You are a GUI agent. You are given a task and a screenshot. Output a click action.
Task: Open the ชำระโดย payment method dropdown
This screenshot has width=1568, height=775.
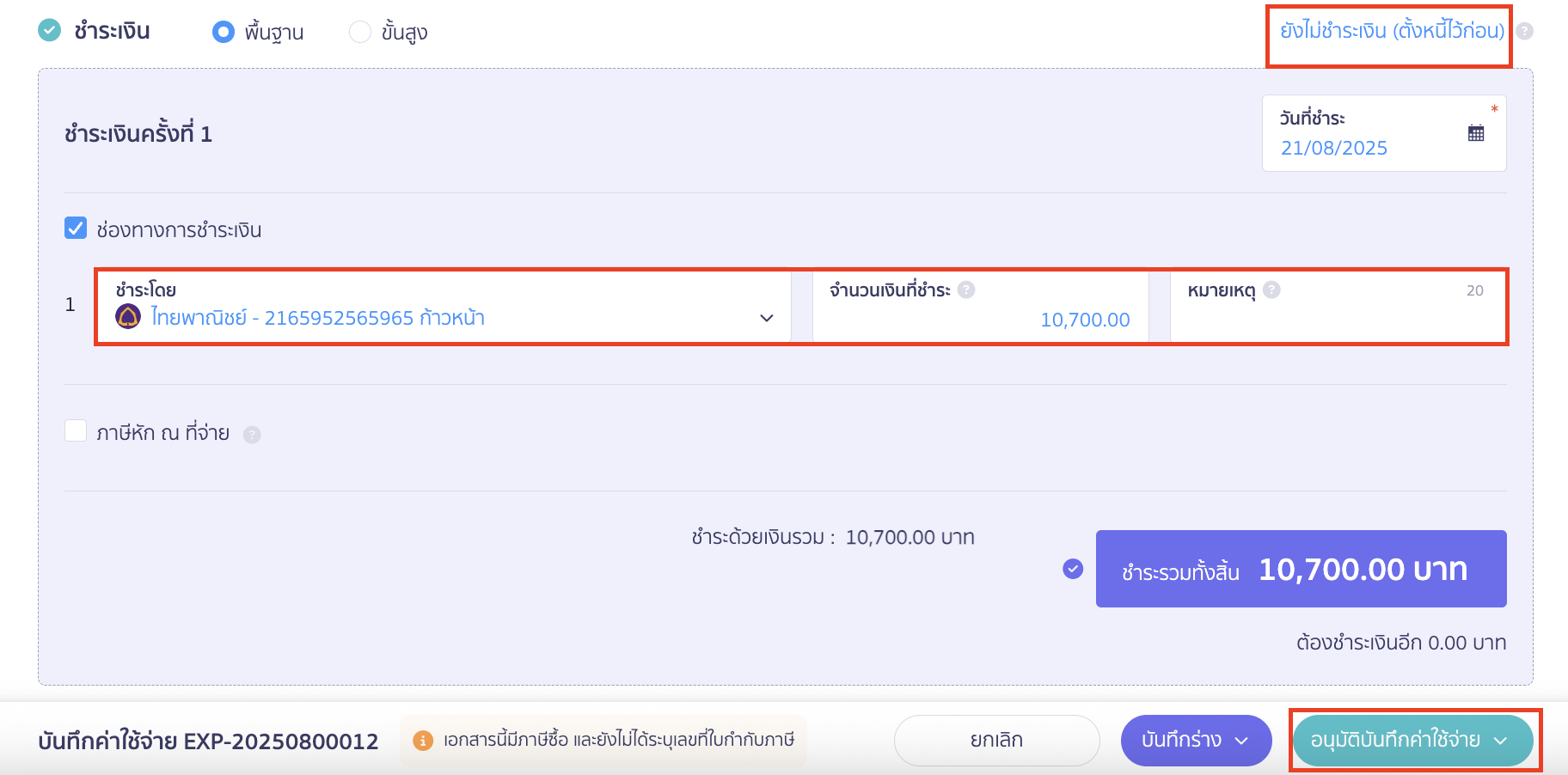pos(765,318)
